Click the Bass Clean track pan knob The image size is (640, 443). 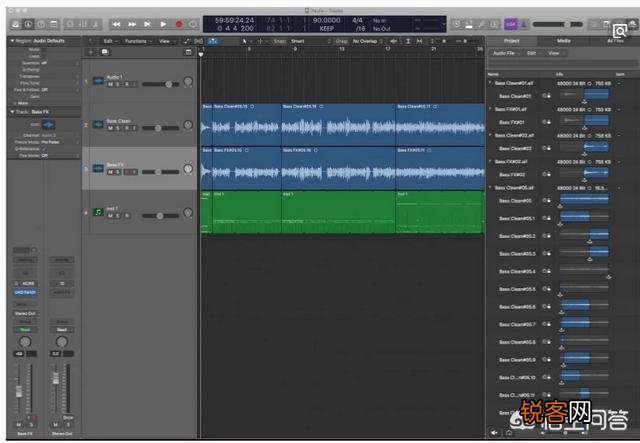pyautogui.click(x=188, y=125)
